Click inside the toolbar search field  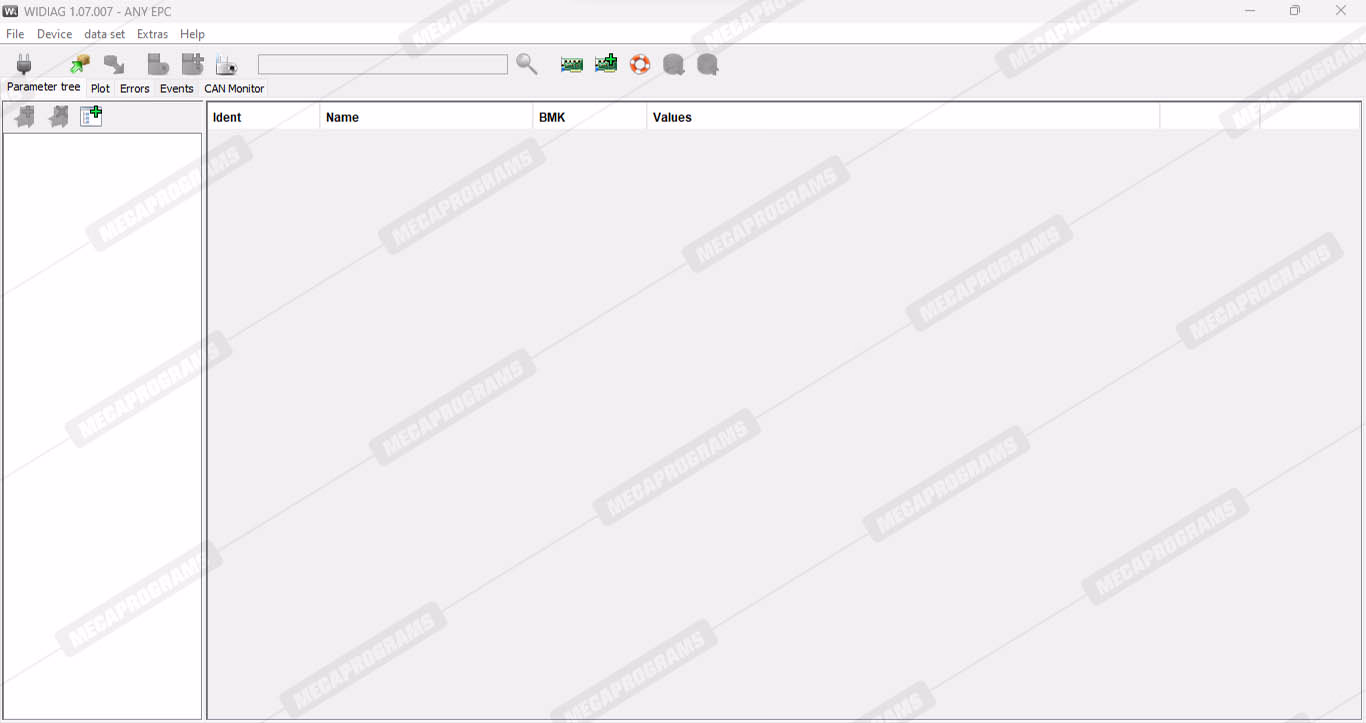click(x=382, y=65)
